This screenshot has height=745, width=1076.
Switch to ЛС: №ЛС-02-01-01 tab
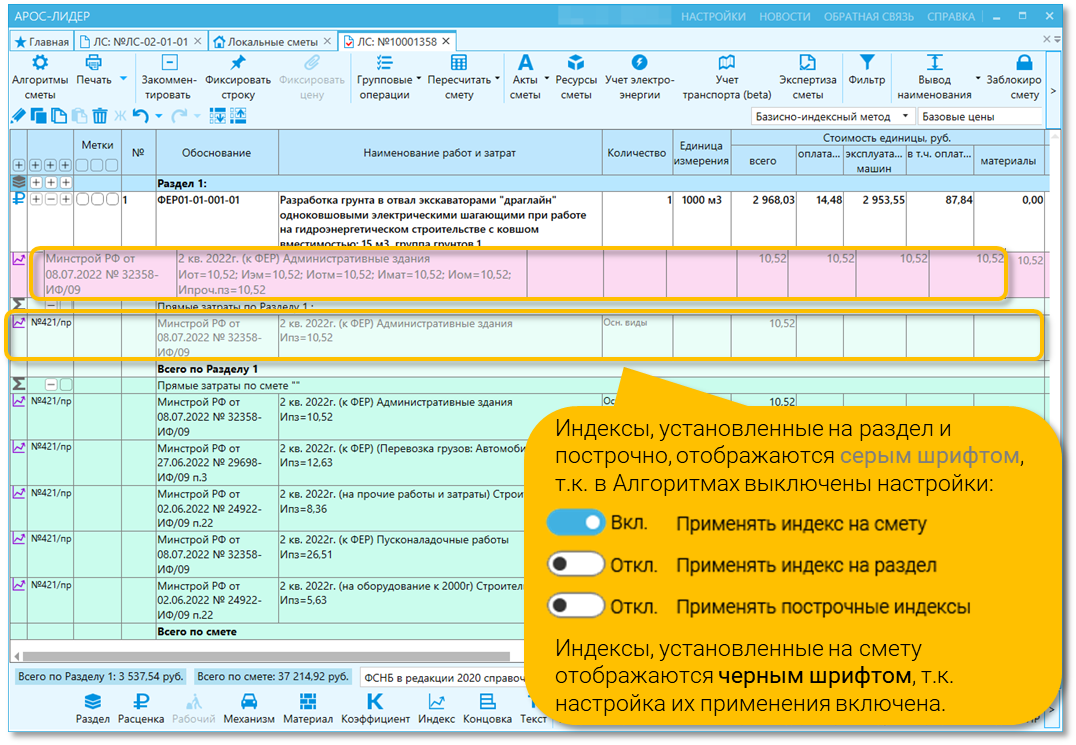pyautogui.click(x=141, y=42)
